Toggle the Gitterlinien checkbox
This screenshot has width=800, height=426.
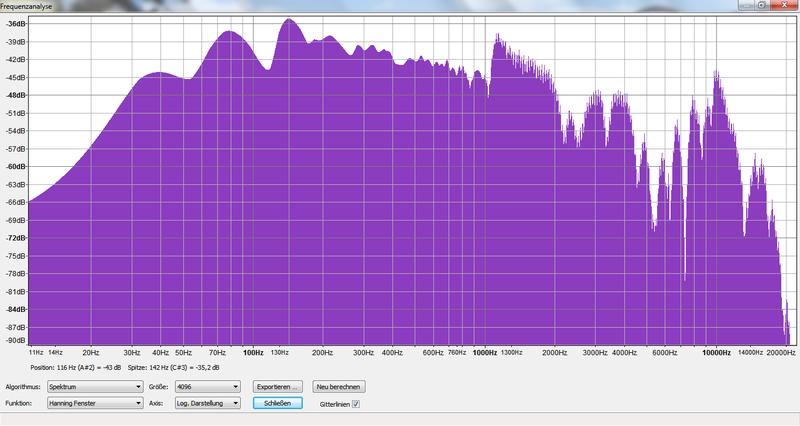(x=356, y=404)
